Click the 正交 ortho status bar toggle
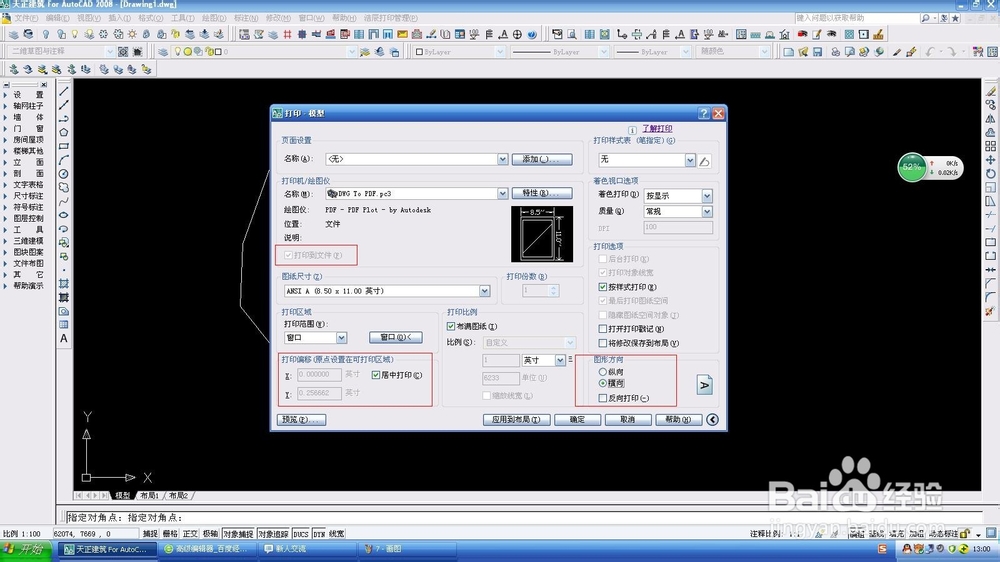 [190, 533]
